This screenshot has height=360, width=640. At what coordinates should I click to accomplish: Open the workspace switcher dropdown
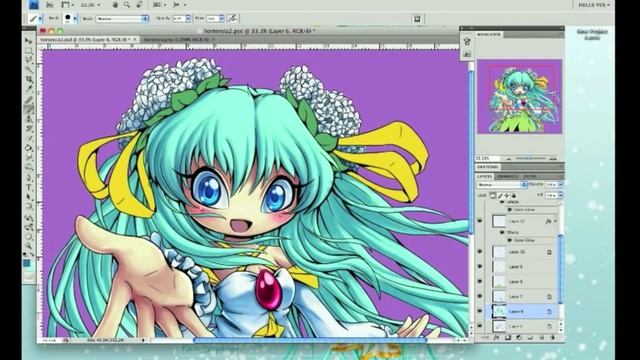click(x=594, y=5)
